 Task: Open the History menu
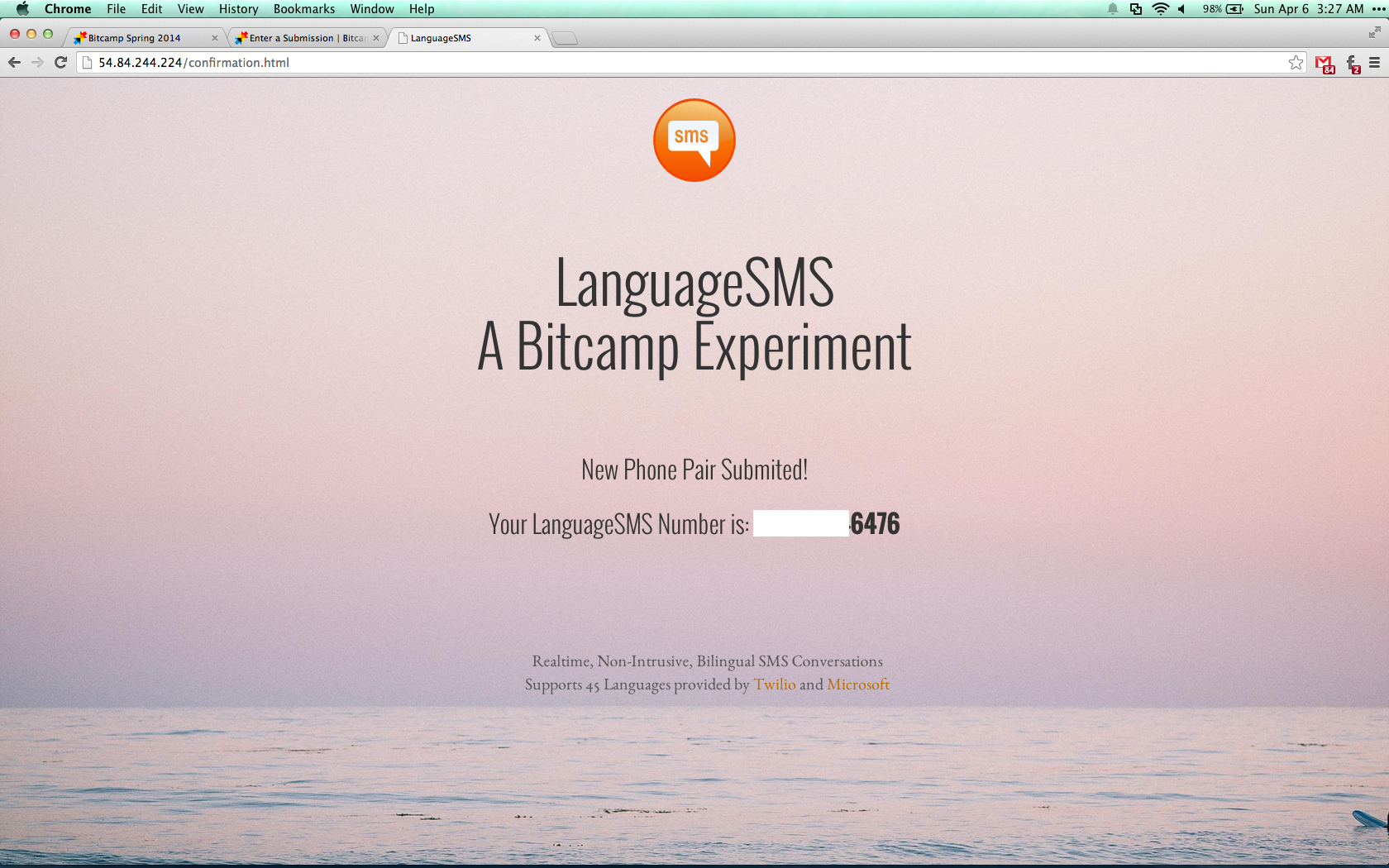coord(238,9)
